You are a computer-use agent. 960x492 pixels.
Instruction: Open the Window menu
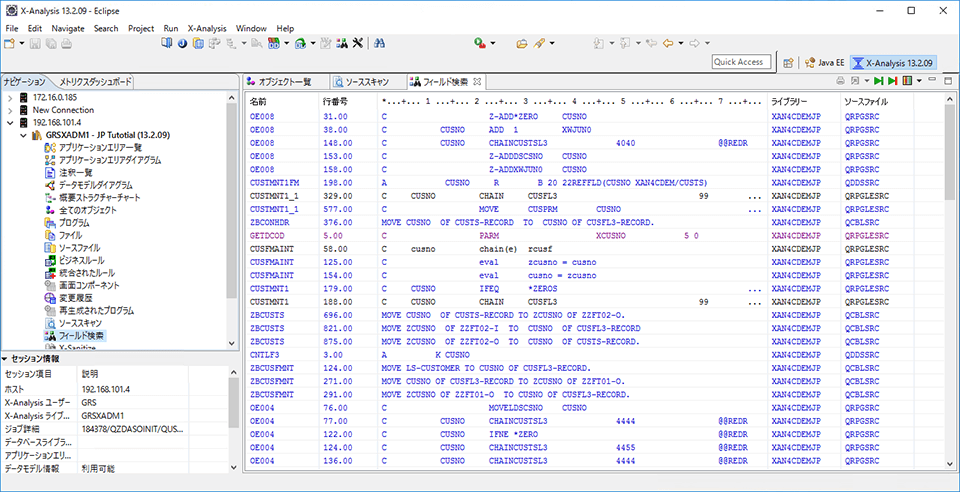tap(251, 28)
